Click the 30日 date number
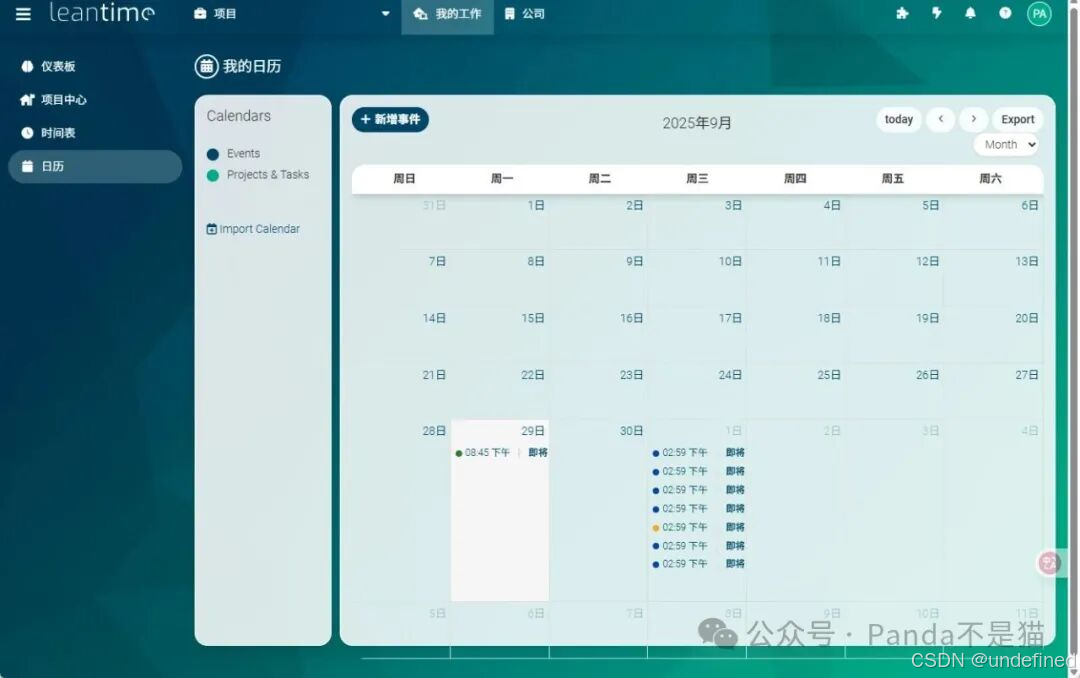The height and width of the screenshot is (678, 1080). click(x=631, y=431)
